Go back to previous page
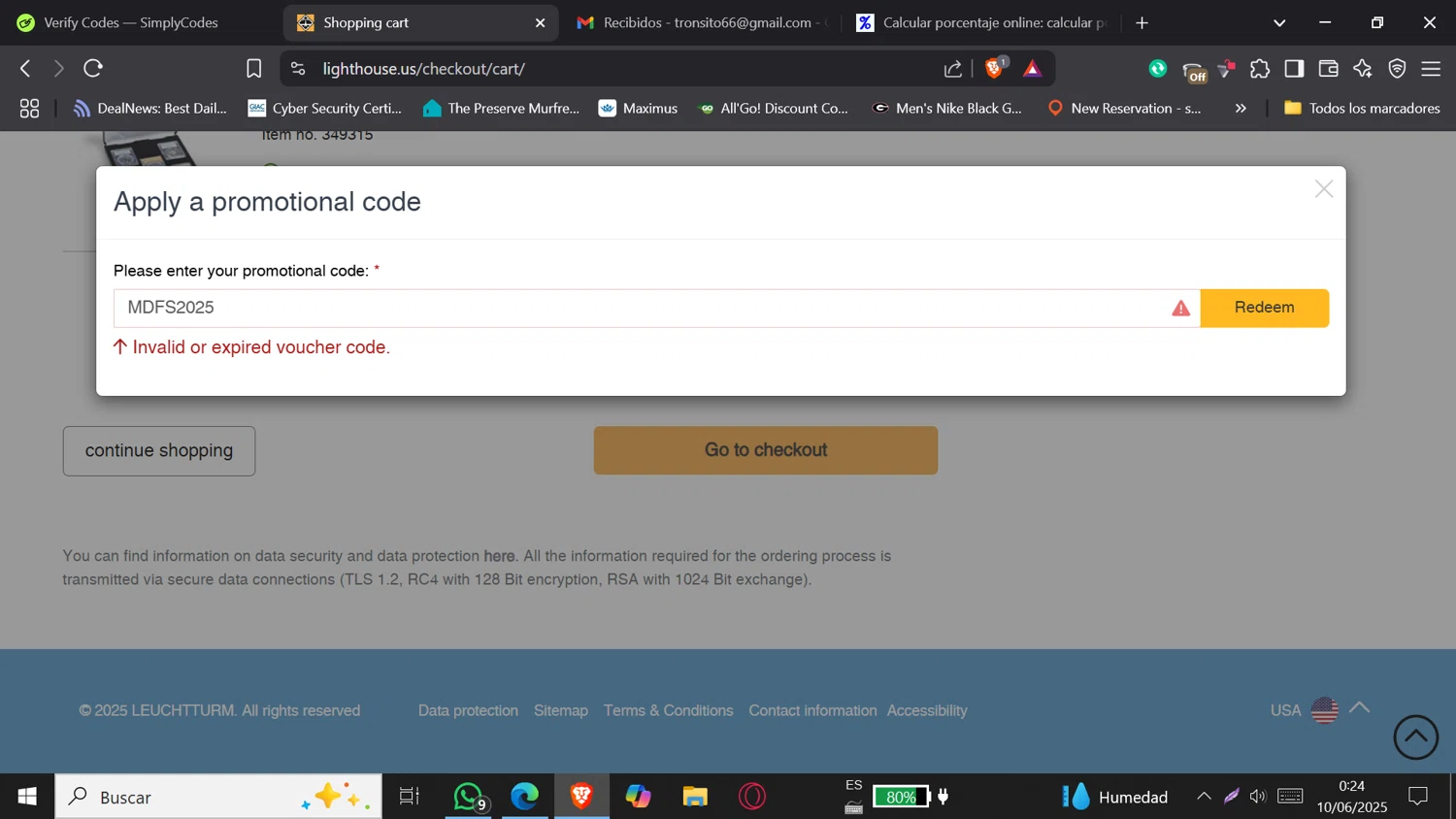Screen dimensions: 1456x819 pyautogui.click(x=25, y=68)
